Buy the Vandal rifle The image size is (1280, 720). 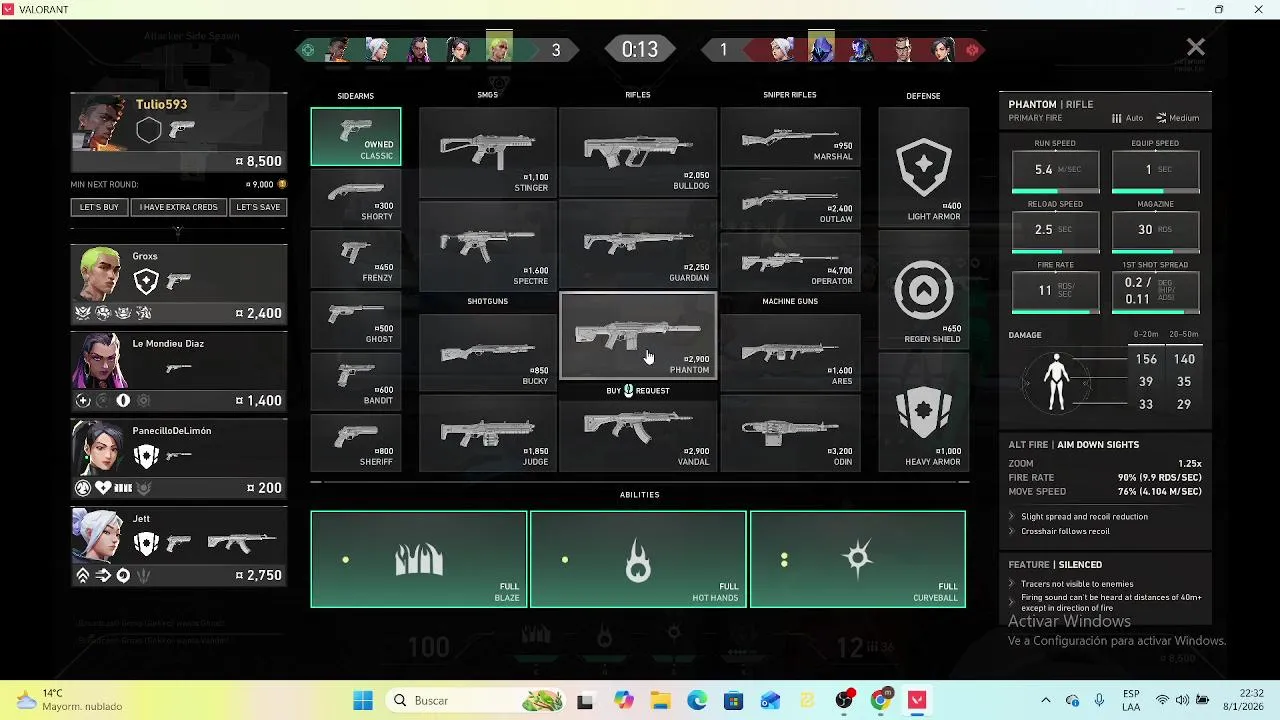pos(638,434)
